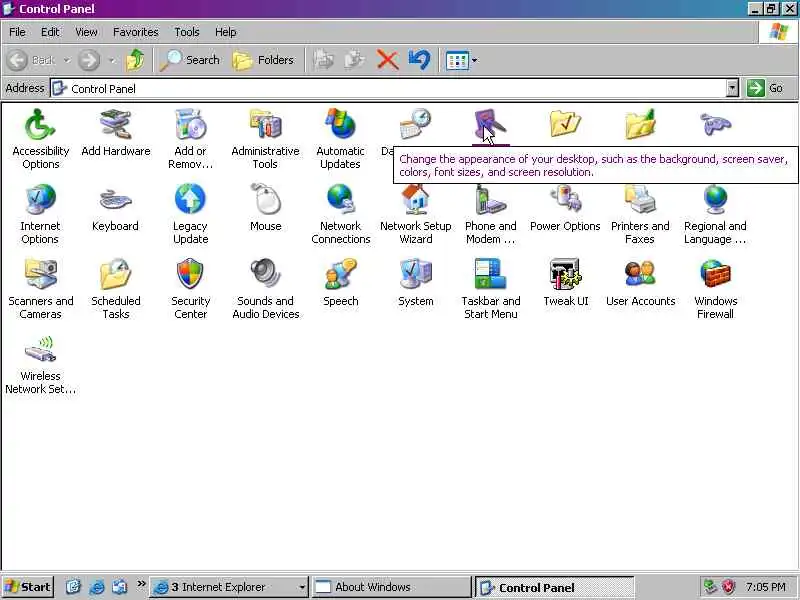This screenshot has width=800, height=600.
Task: Switch to About Windows taskbar window
Action: tap(391, 587)
